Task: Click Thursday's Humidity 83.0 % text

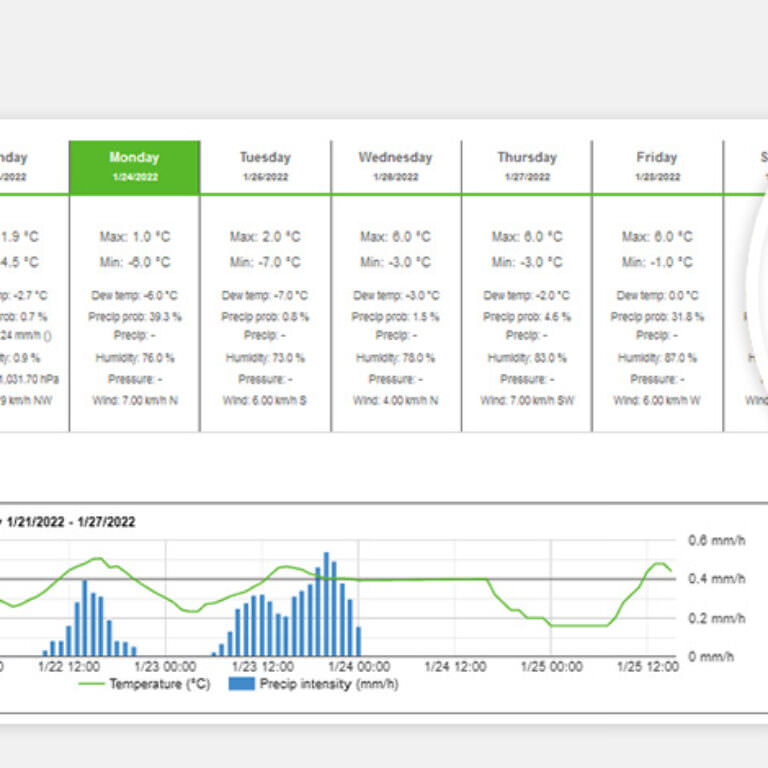Action: click(x=527, y=358)
